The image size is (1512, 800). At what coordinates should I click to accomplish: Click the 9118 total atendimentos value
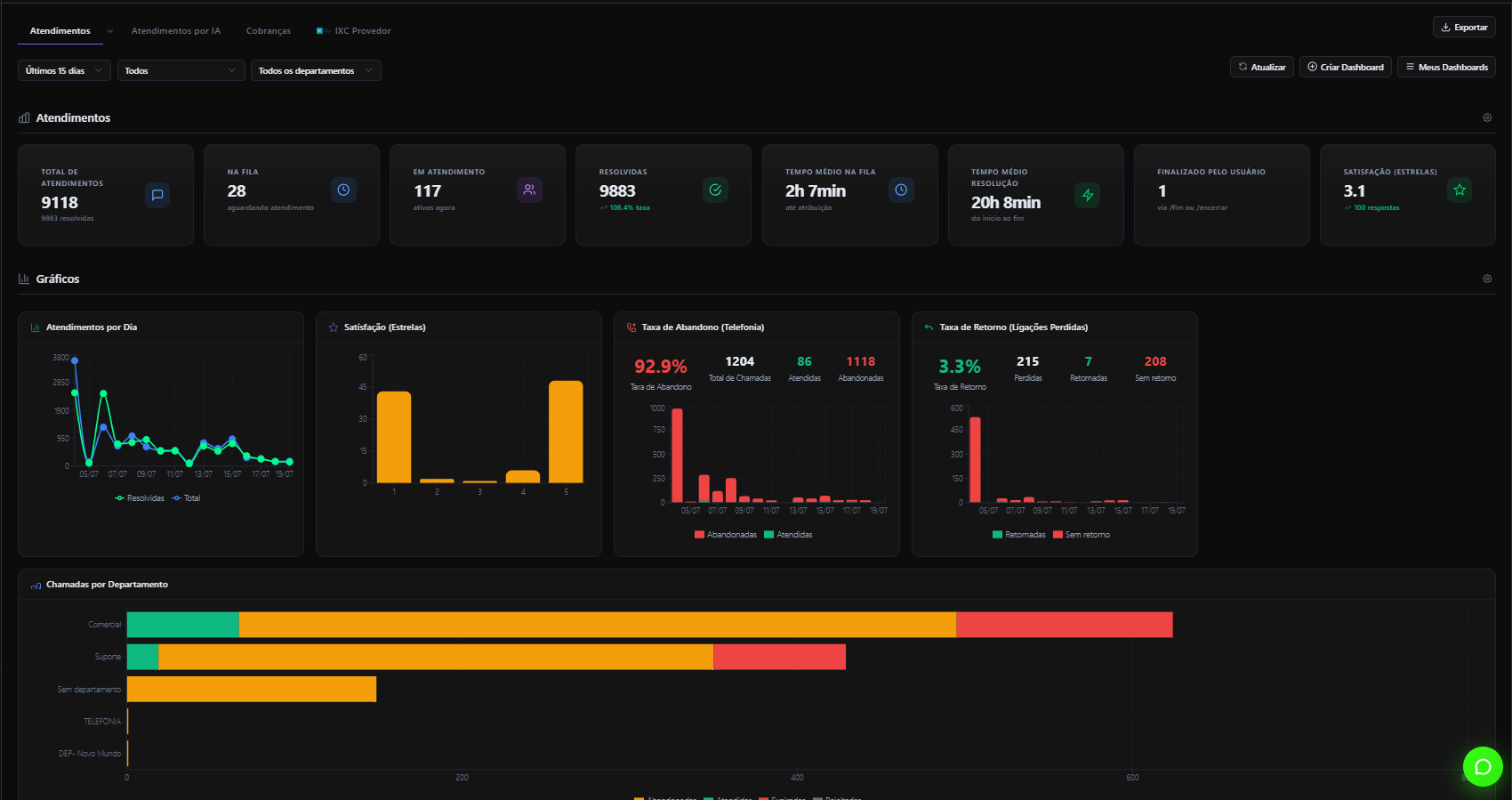click(x=60, y=203)
